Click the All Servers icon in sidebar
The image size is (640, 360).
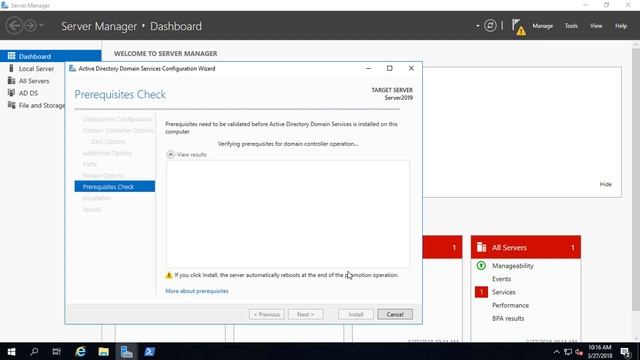tap(11, 80)
